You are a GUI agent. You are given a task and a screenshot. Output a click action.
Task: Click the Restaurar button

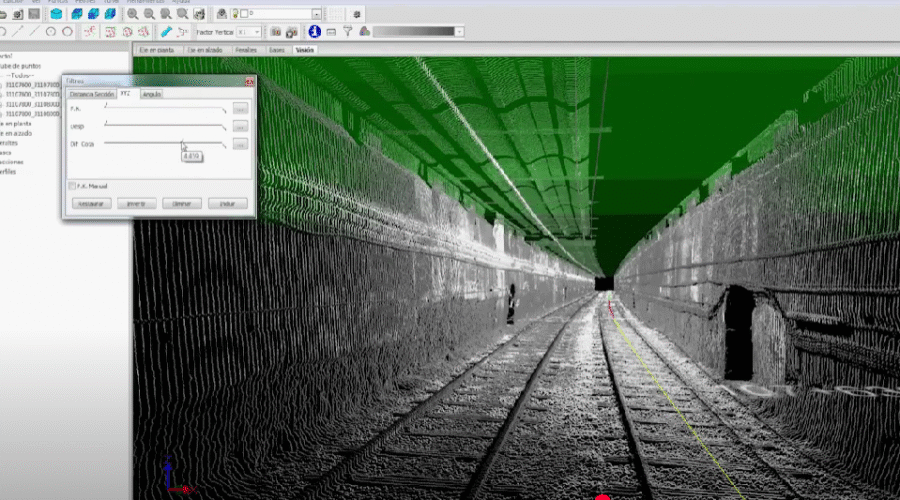[x=91, y=204]
